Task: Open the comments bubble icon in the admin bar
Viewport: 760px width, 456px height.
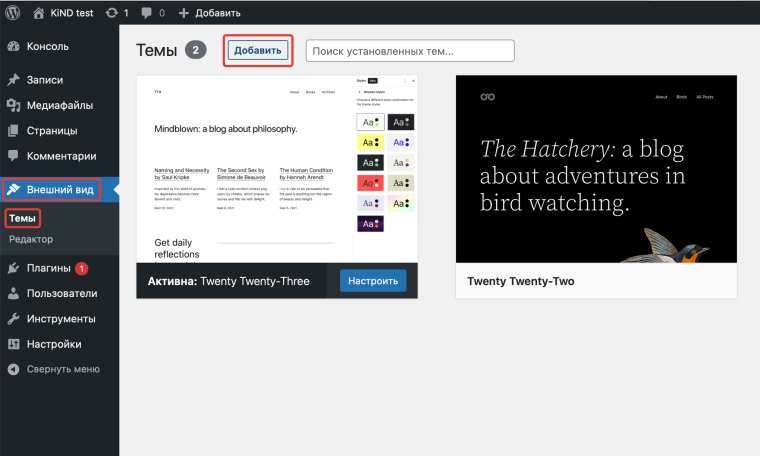Action: click(148, 13)
